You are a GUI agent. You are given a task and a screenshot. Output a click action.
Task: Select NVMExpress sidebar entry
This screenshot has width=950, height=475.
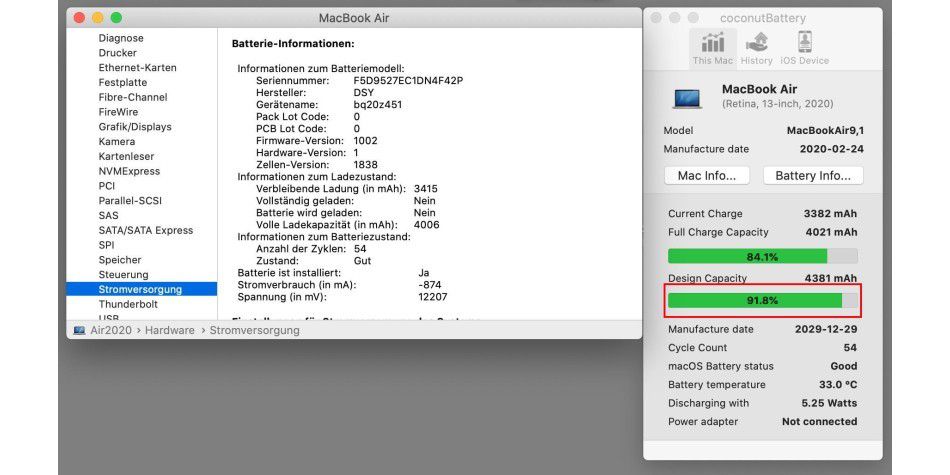(x=129, y=171)
